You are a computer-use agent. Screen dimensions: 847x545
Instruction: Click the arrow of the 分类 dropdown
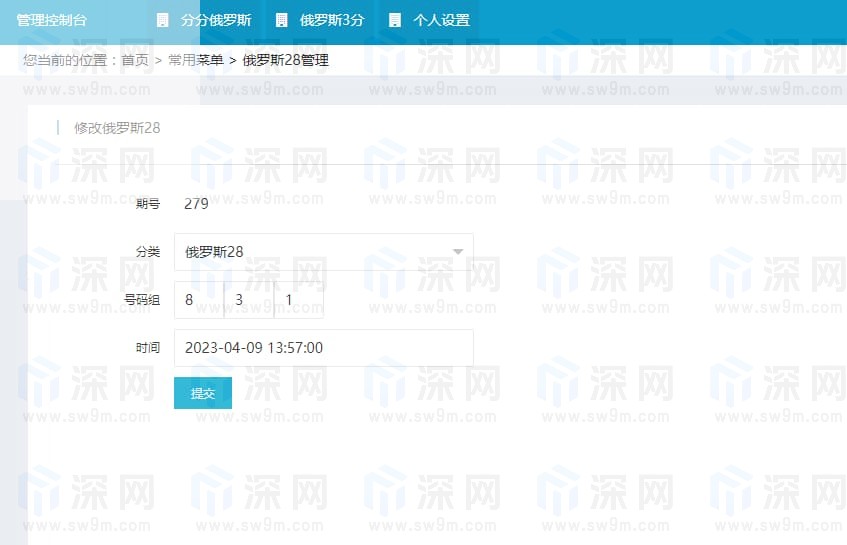pos(458,252)
